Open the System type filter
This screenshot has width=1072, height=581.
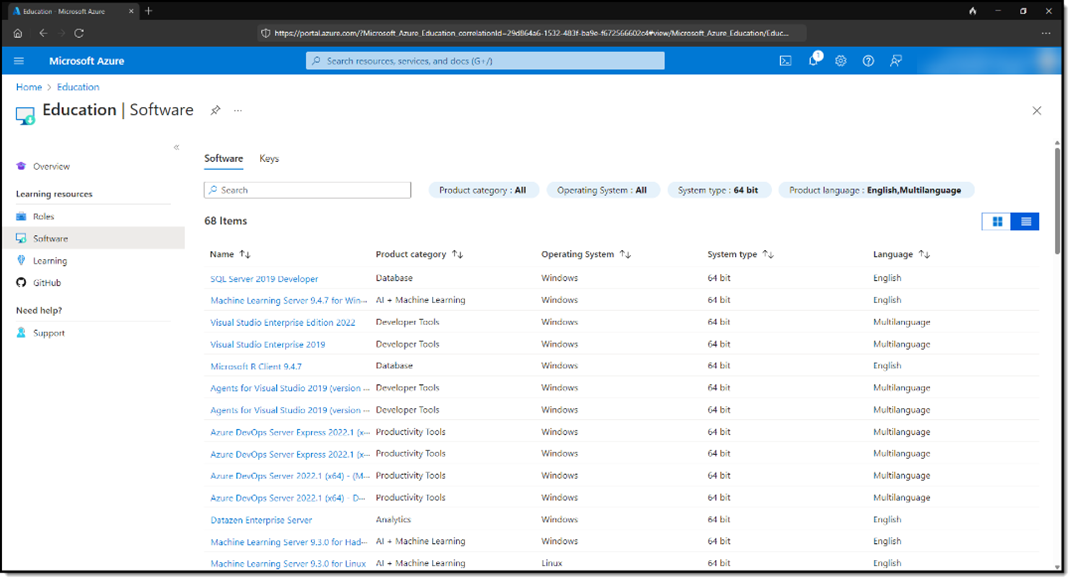point(718,190)
